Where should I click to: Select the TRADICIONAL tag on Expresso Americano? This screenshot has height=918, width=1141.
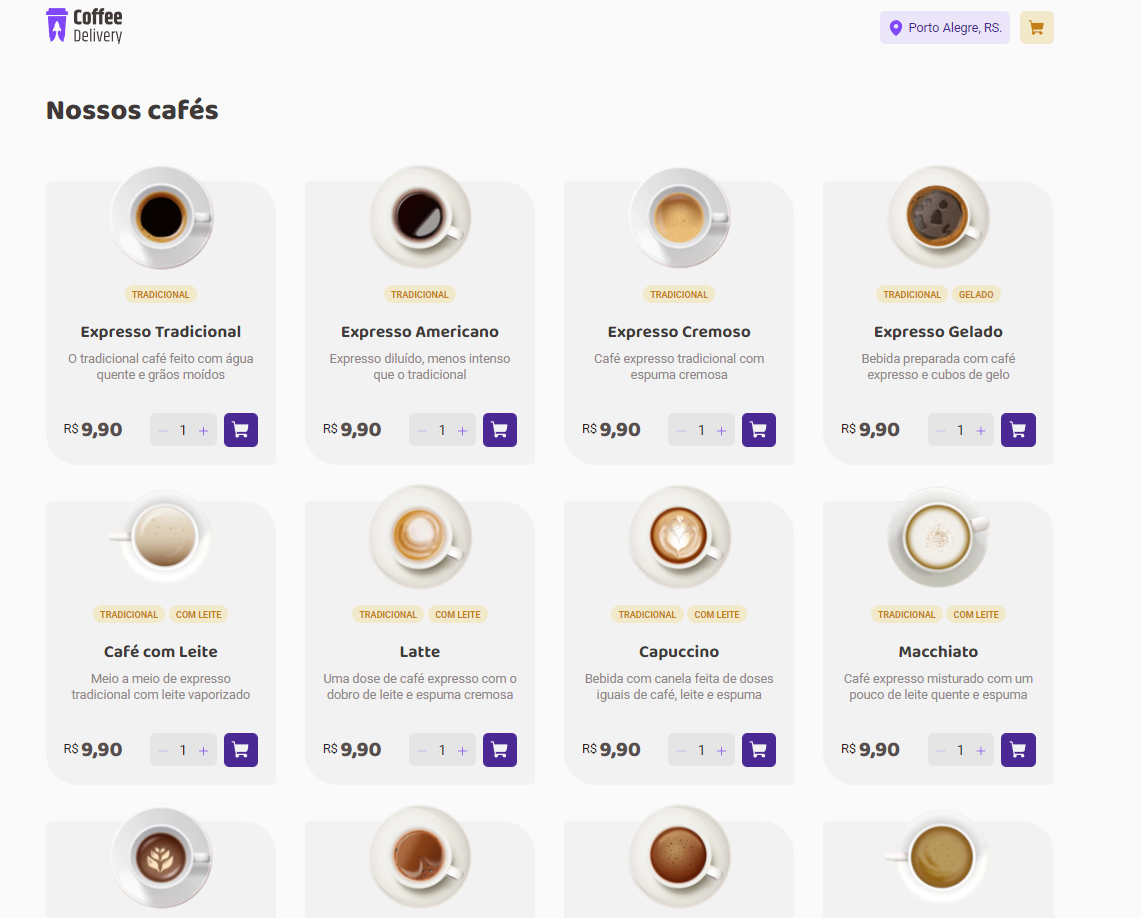[x=420, y=294]
